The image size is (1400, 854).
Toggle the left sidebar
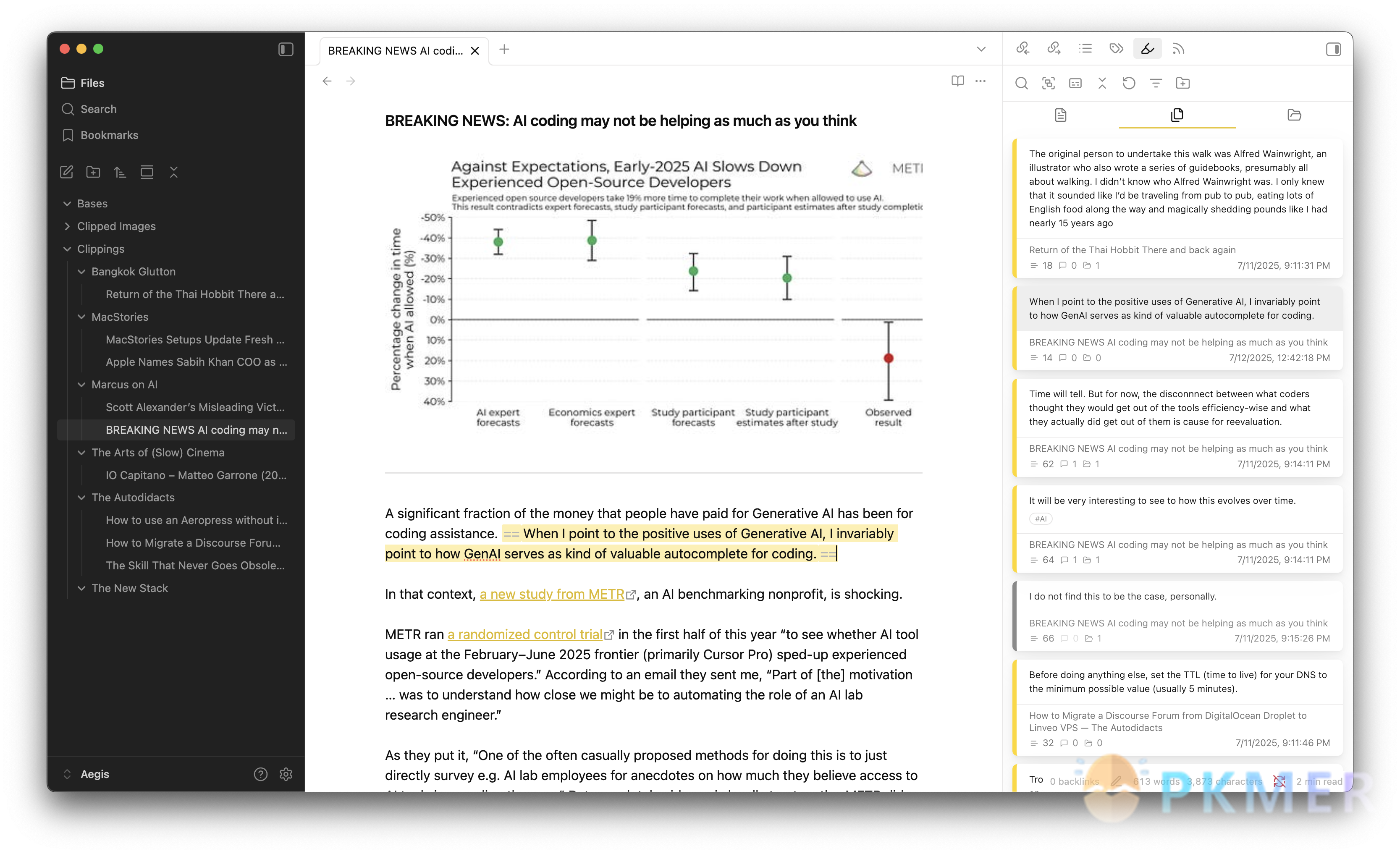(x=286, y=50)
